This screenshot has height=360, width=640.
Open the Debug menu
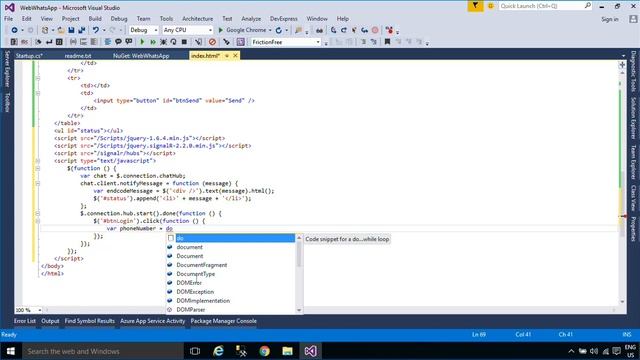119,19
